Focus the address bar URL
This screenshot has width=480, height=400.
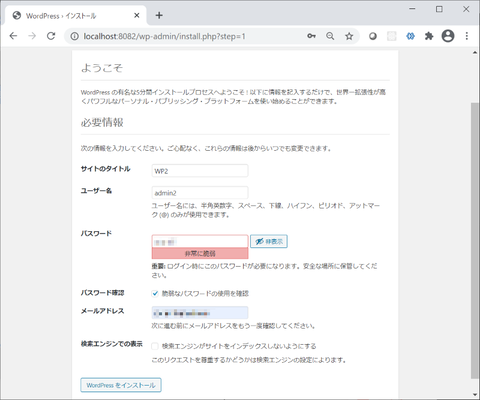[164, 36]
